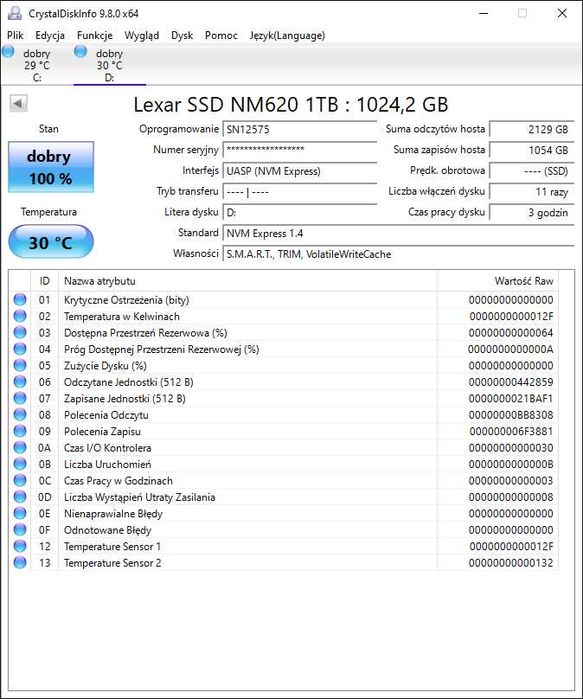Open the Edycja menu

point(50,35)
